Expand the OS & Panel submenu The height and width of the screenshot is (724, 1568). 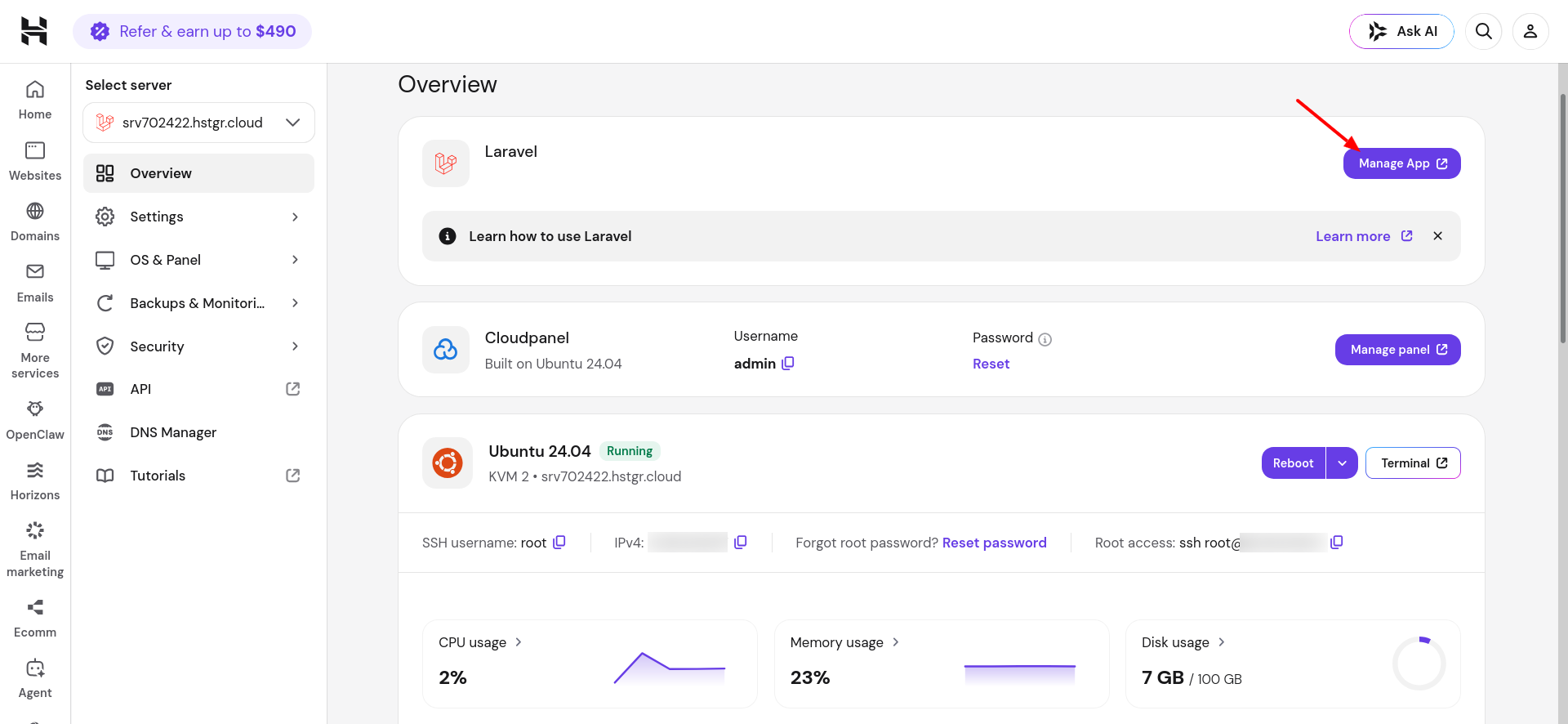pyautogui.click(x=198, y=260)
